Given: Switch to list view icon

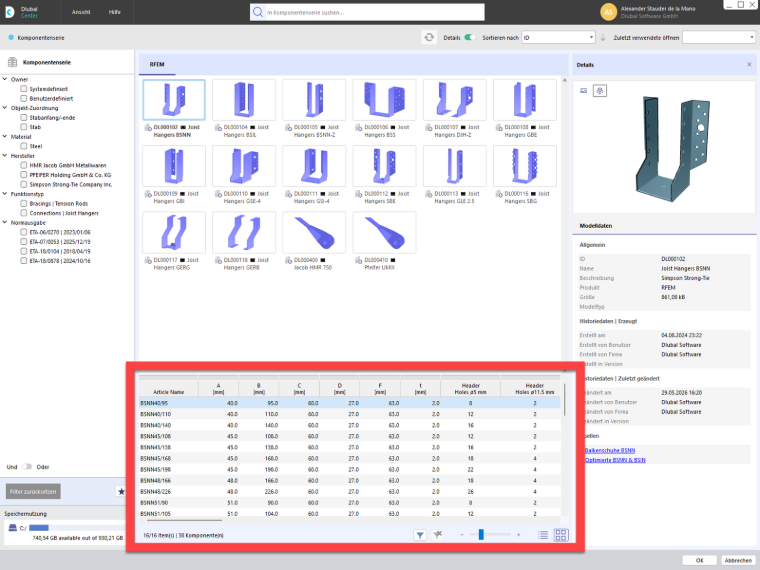Looking at the screenshot, I should pyautogui.click(x=543, y=535).
